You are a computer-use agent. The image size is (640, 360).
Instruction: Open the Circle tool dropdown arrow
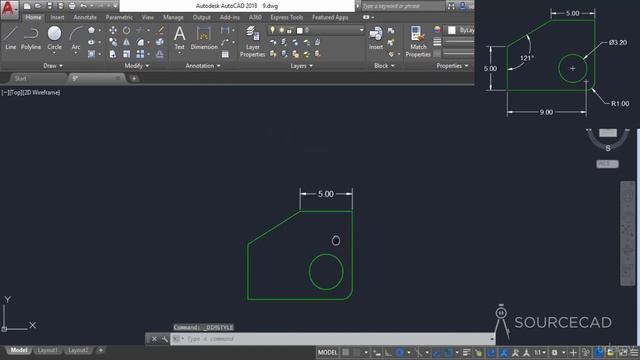pyautogui.click(x=54, y=53)
